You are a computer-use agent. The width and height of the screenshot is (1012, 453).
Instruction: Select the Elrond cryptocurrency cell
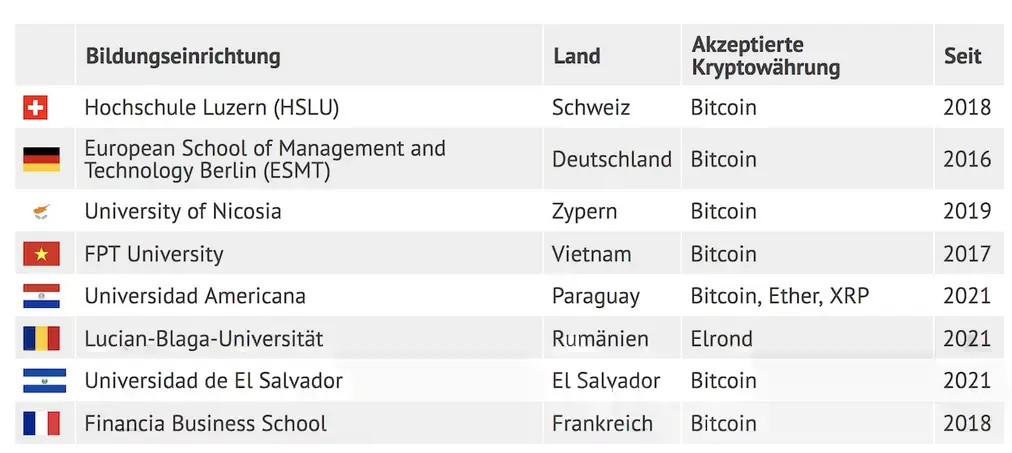coord(722,339)
